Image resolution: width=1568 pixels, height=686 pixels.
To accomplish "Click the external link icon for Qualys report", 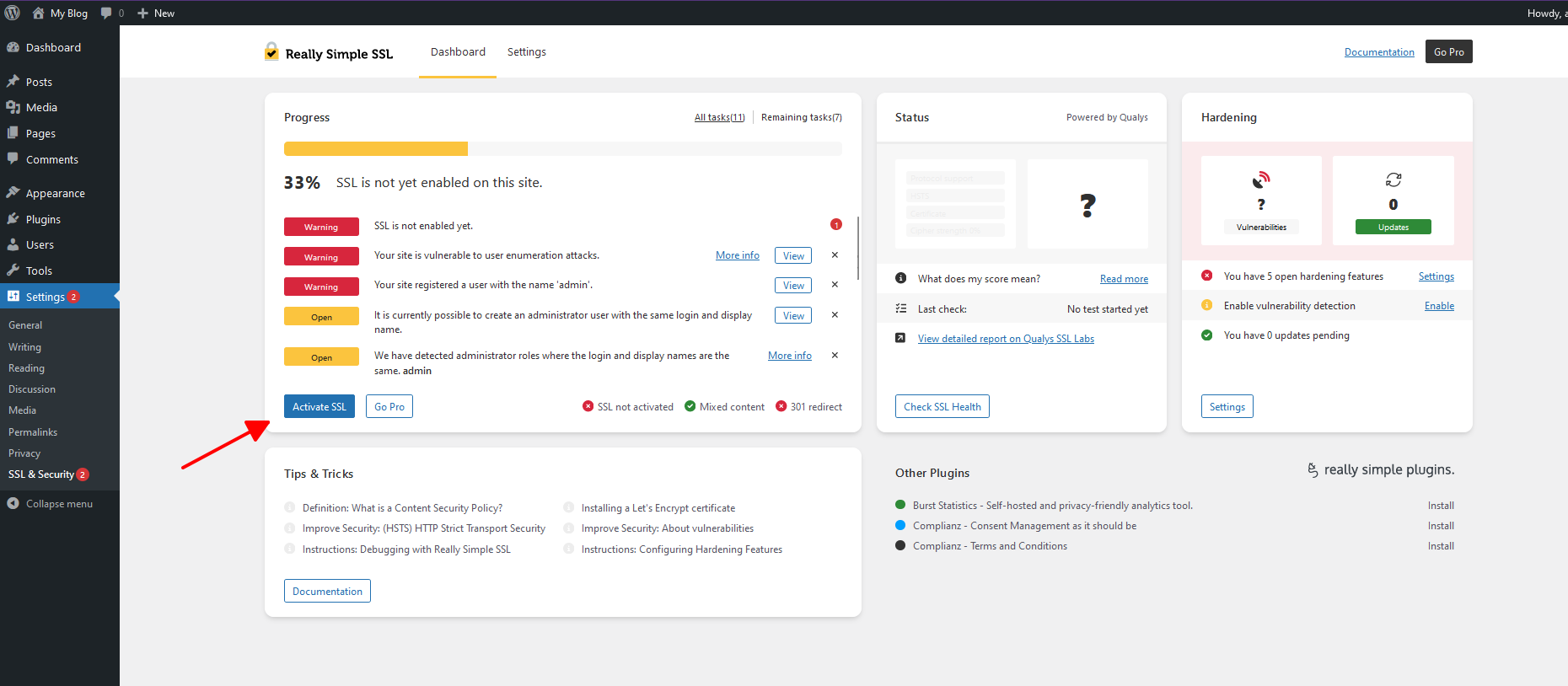I will click(x=900, y=338).
